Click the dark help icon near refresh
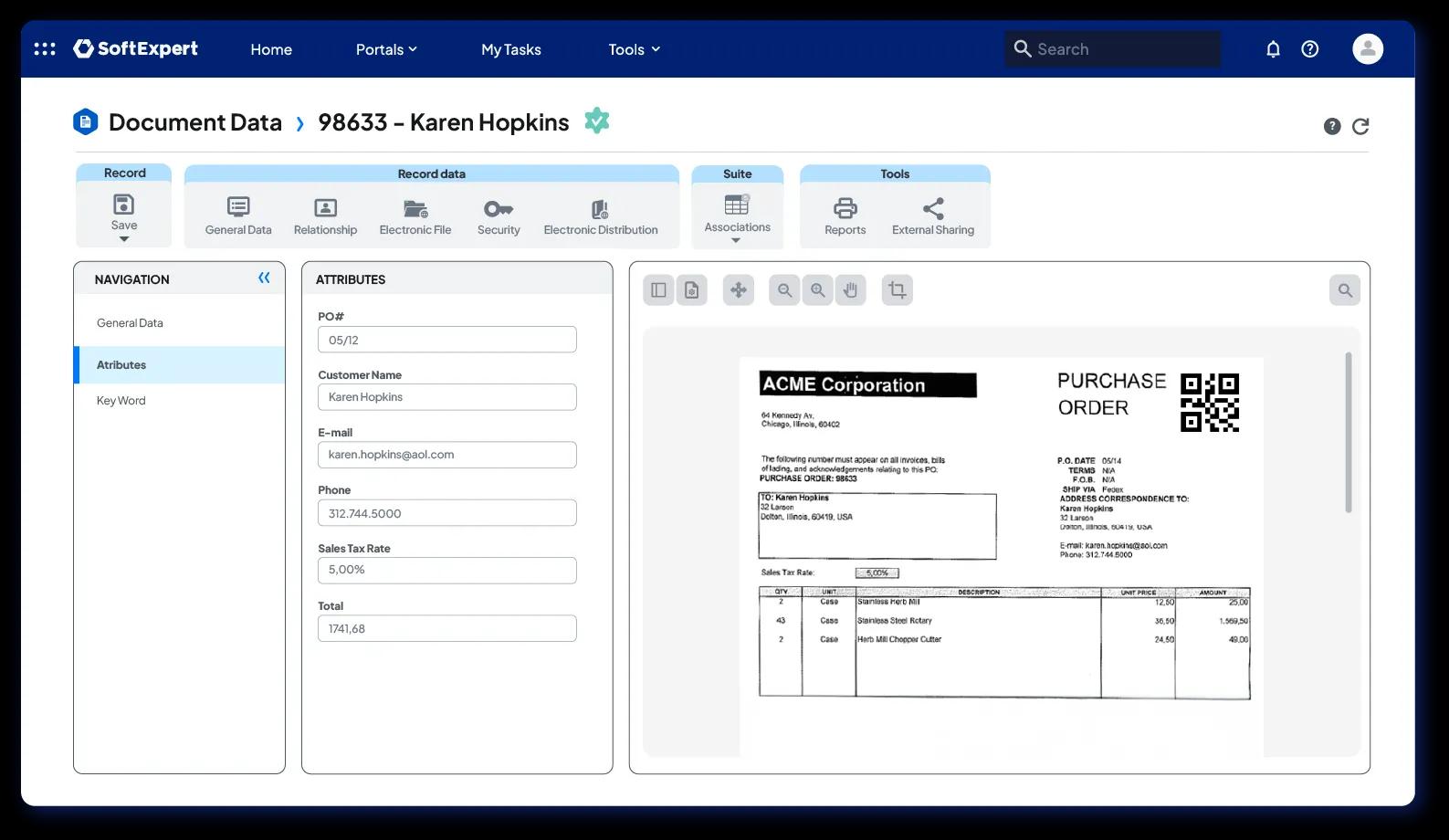The height and width of the screenshot is (840, 1449). coord(1332,126)
